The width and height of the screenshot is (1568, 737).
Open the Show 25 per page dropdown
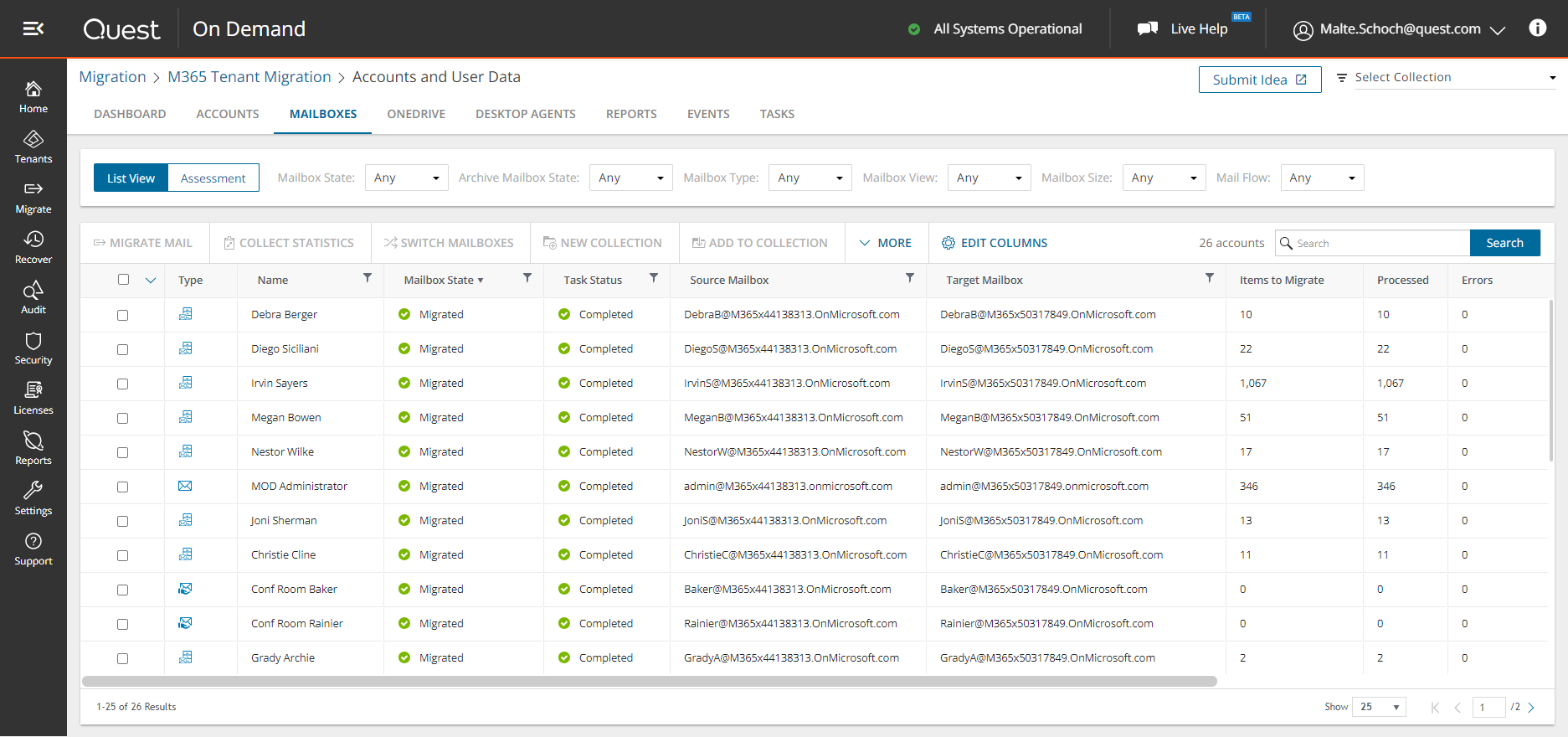pyautogui.click(x=1379, y=707)
